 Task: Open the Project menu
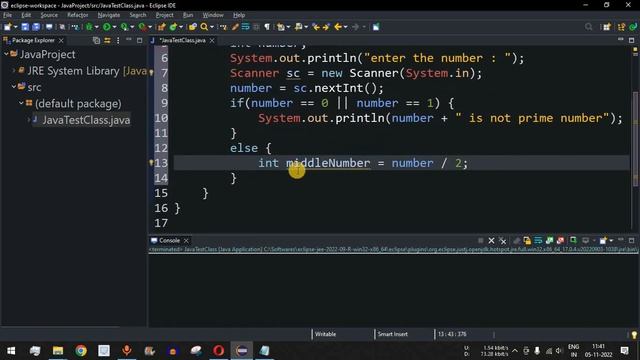(x=164, y=15)
